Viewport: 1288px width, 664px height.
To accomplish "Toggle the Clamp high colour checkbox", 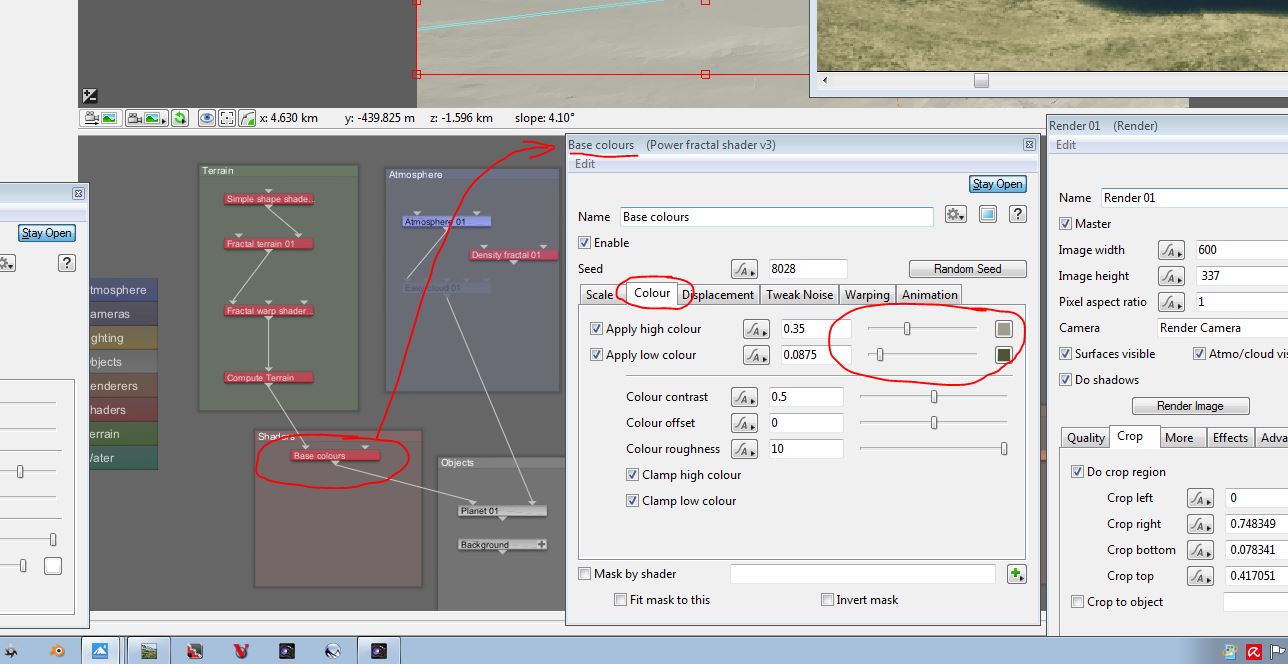I will (x=632, y=475).
